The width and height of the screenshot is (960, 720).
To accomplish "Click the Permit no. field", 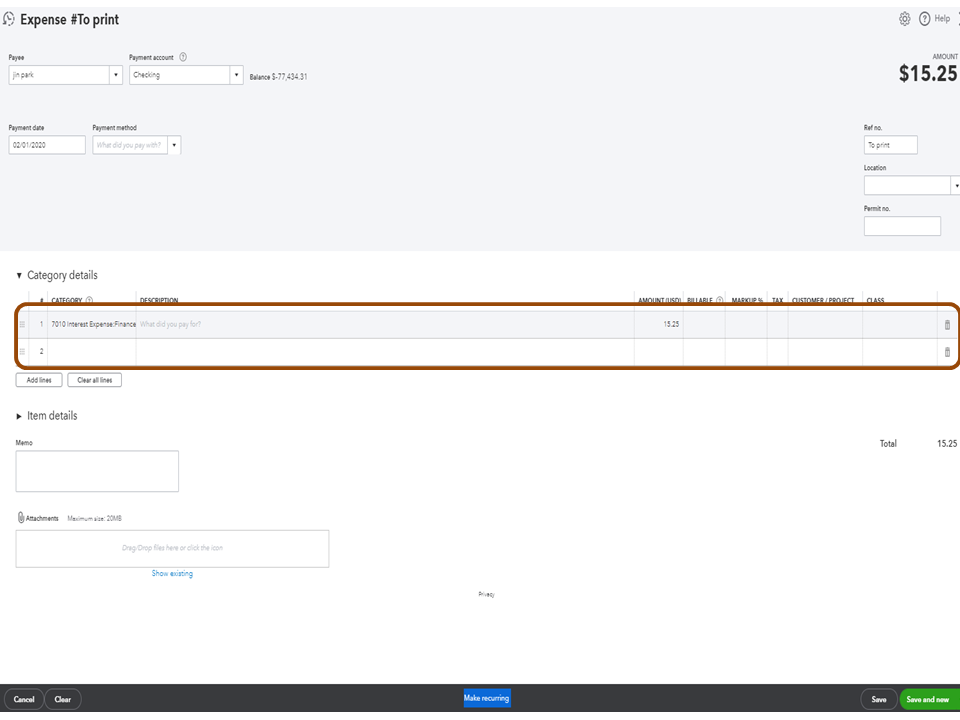I will click(902, 226).
